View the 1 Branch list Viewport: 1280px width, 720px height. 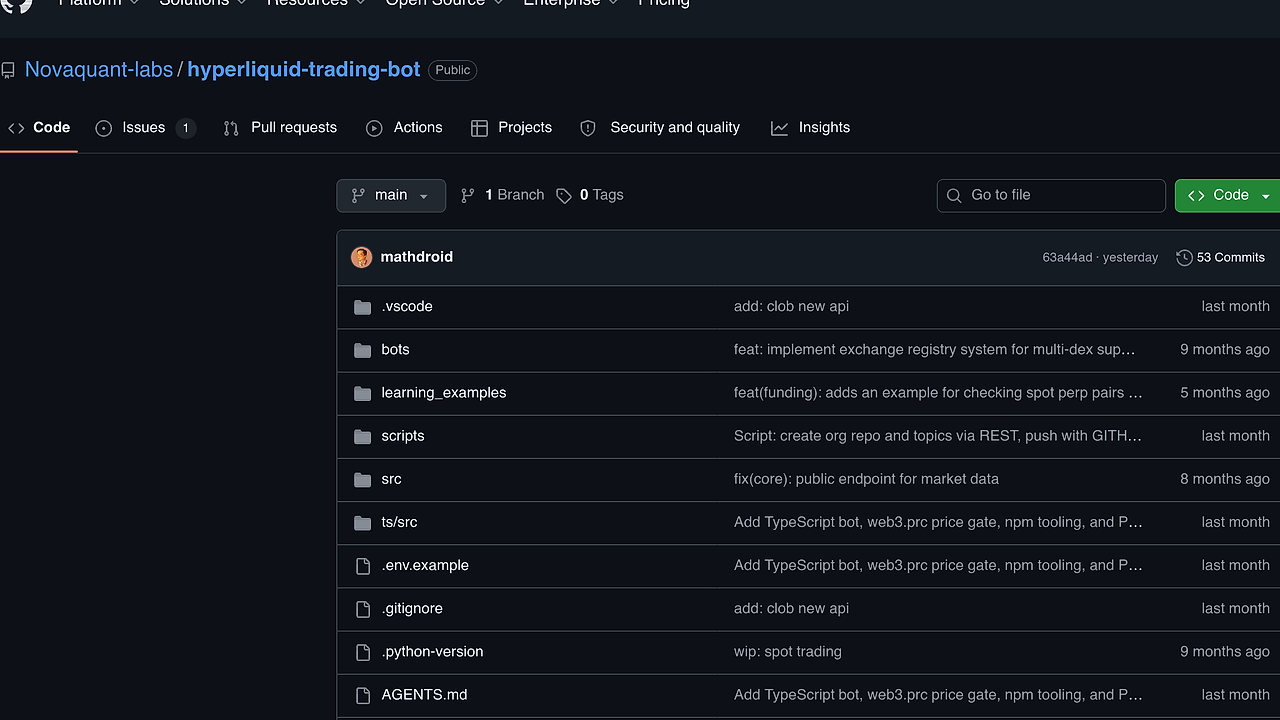tap(502, 195)
